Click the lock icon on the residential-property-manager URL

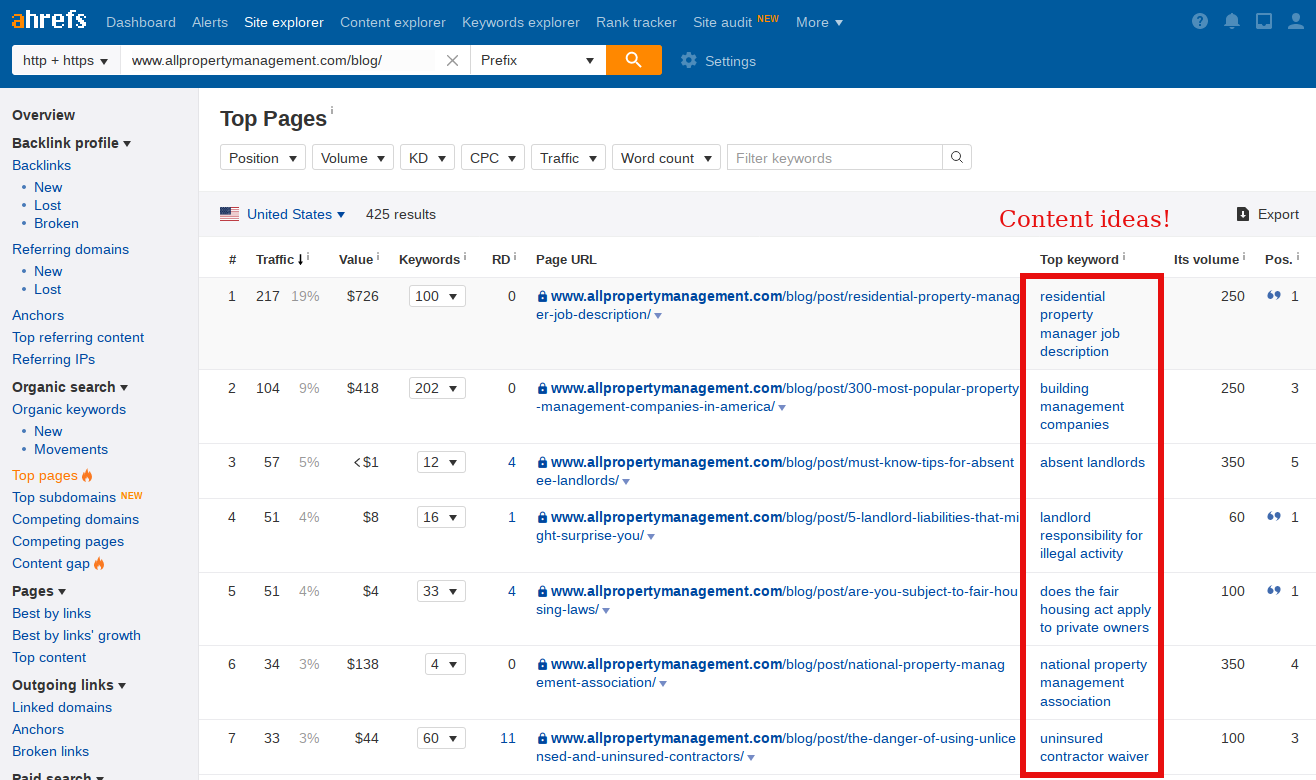(542, 296)
